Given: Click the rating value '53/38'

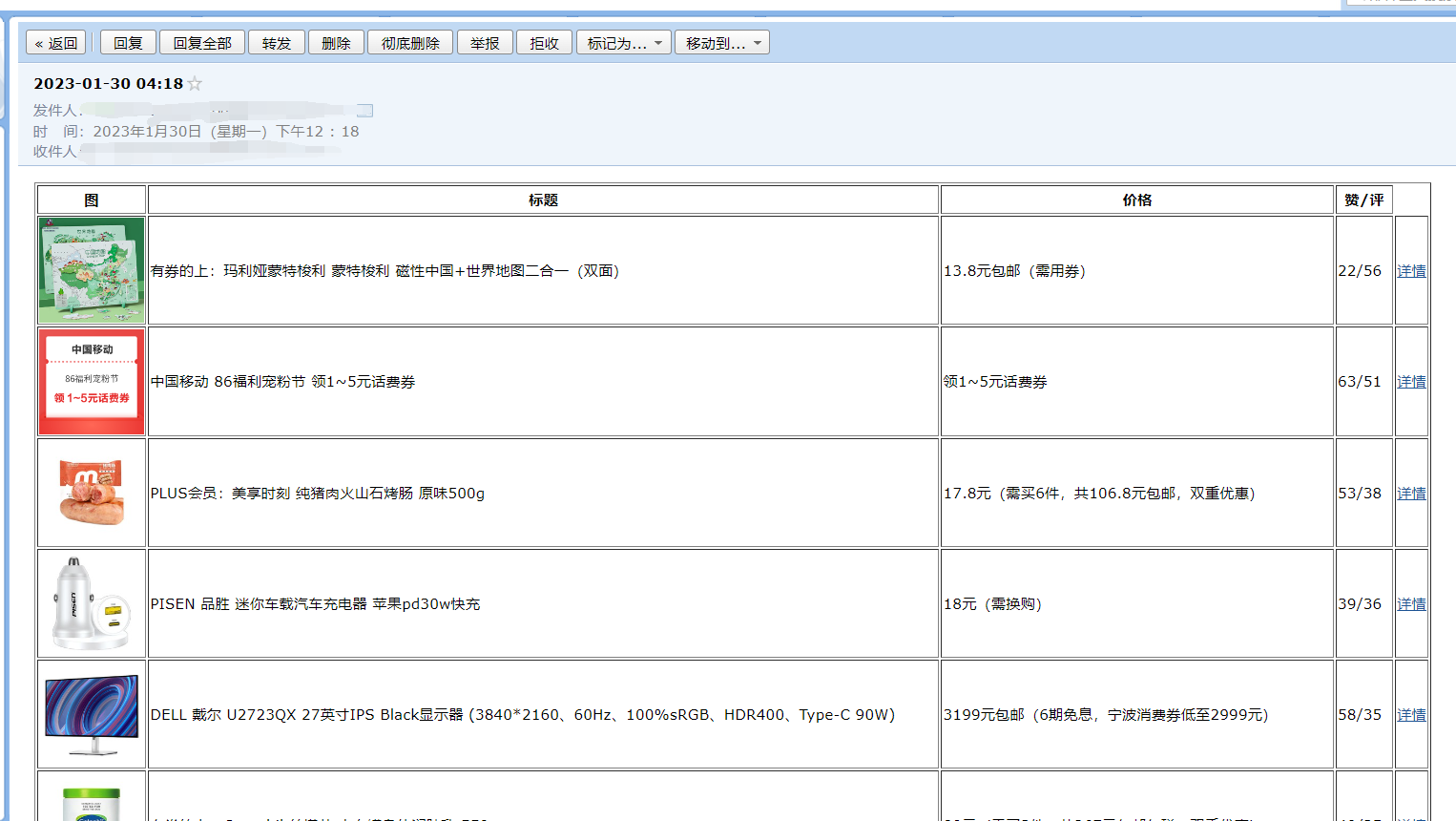Looking at the screenshot, I should tap(1360, 494).
